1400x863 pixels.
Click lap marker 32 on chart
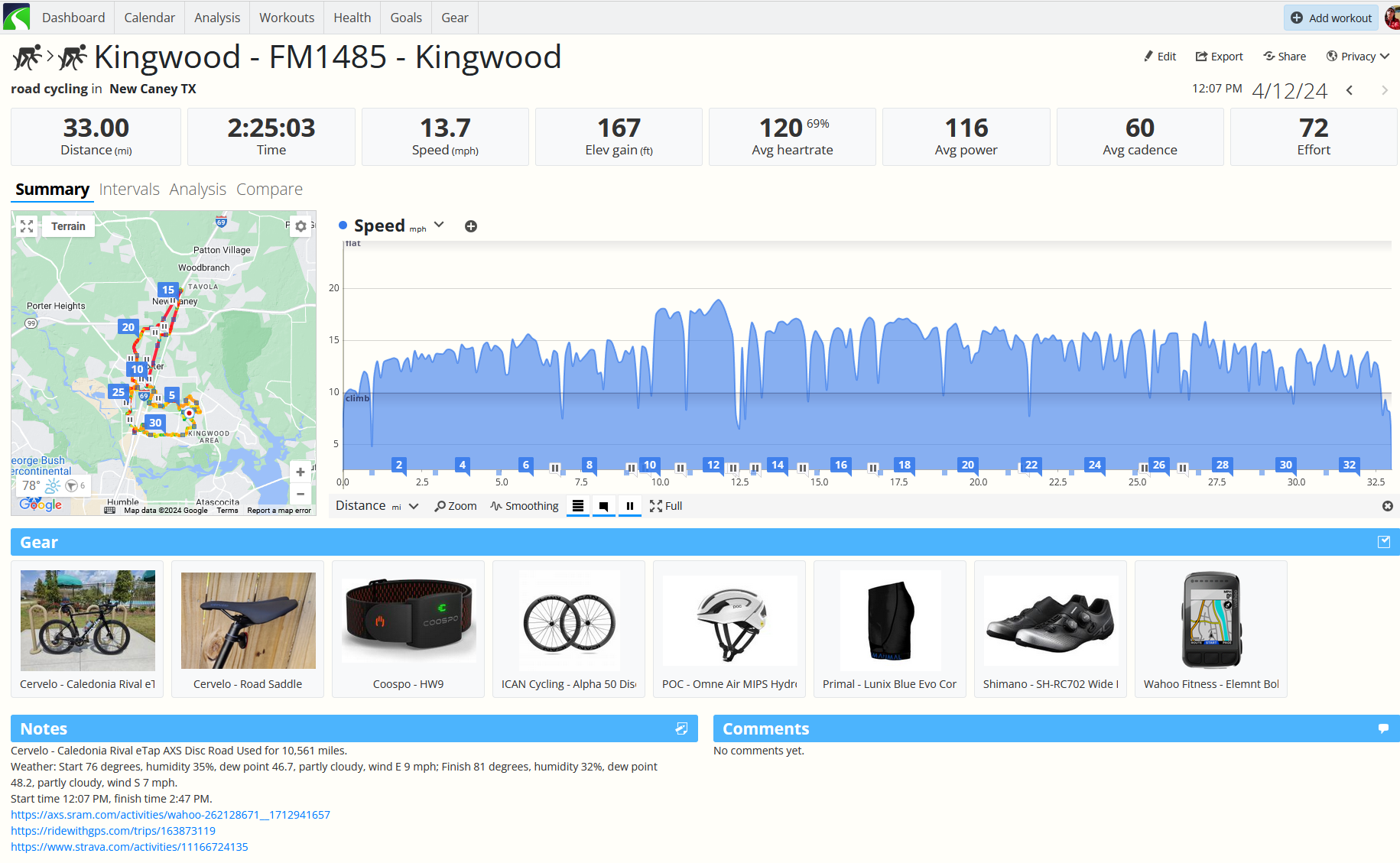coord(1350,465)
